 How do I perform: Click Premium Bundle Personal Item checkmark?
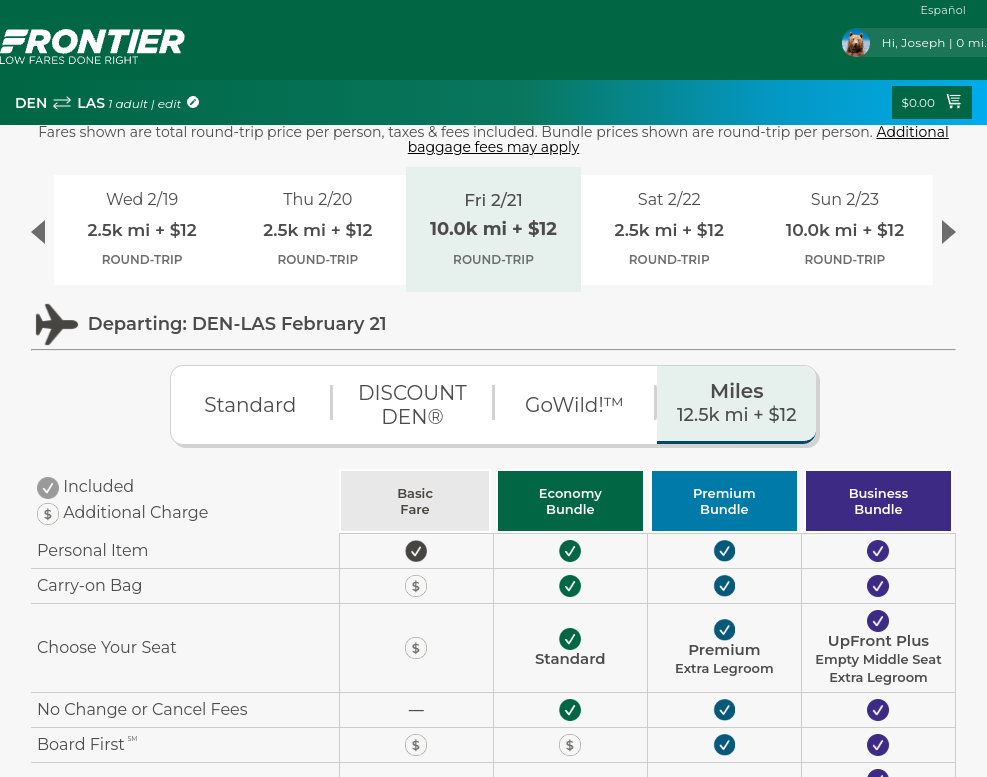(724, 551)
